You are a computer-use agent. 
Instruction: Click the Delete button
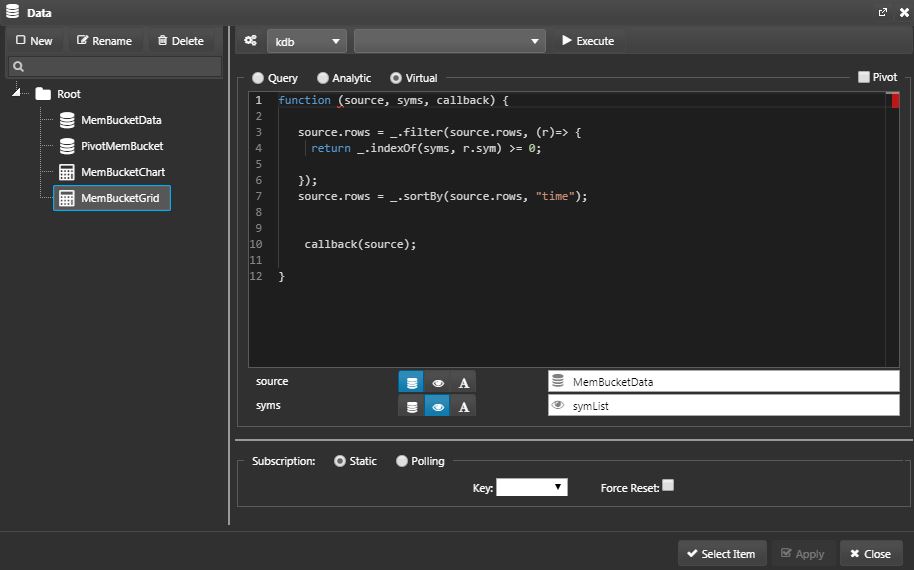pyautogui.click(x=181, y=41)
